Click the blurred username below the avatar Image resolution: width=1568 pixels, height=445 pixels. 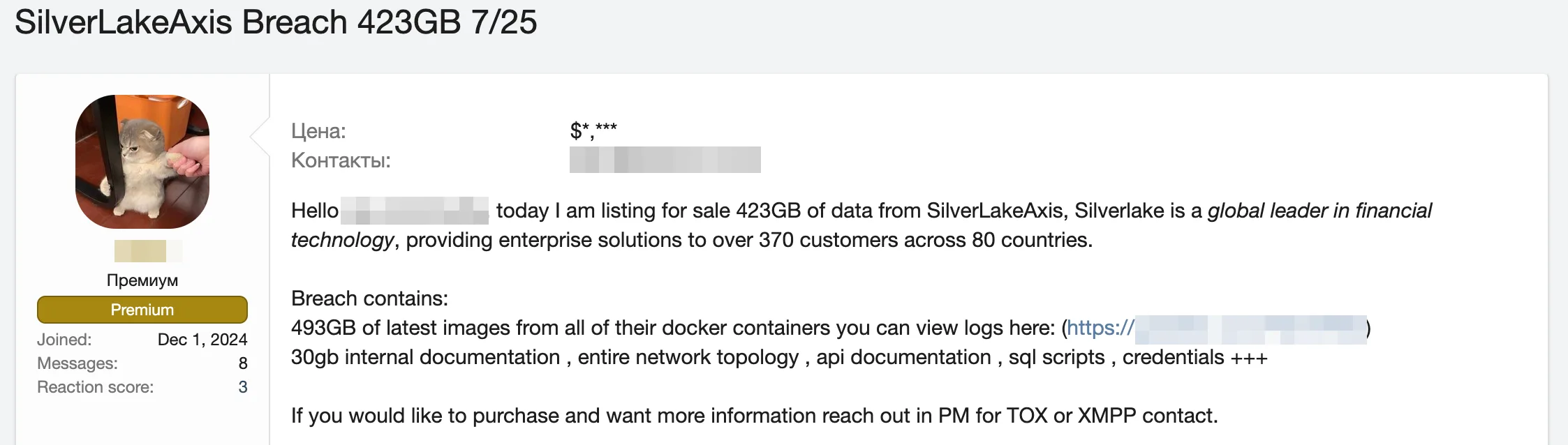coord(148,251)
